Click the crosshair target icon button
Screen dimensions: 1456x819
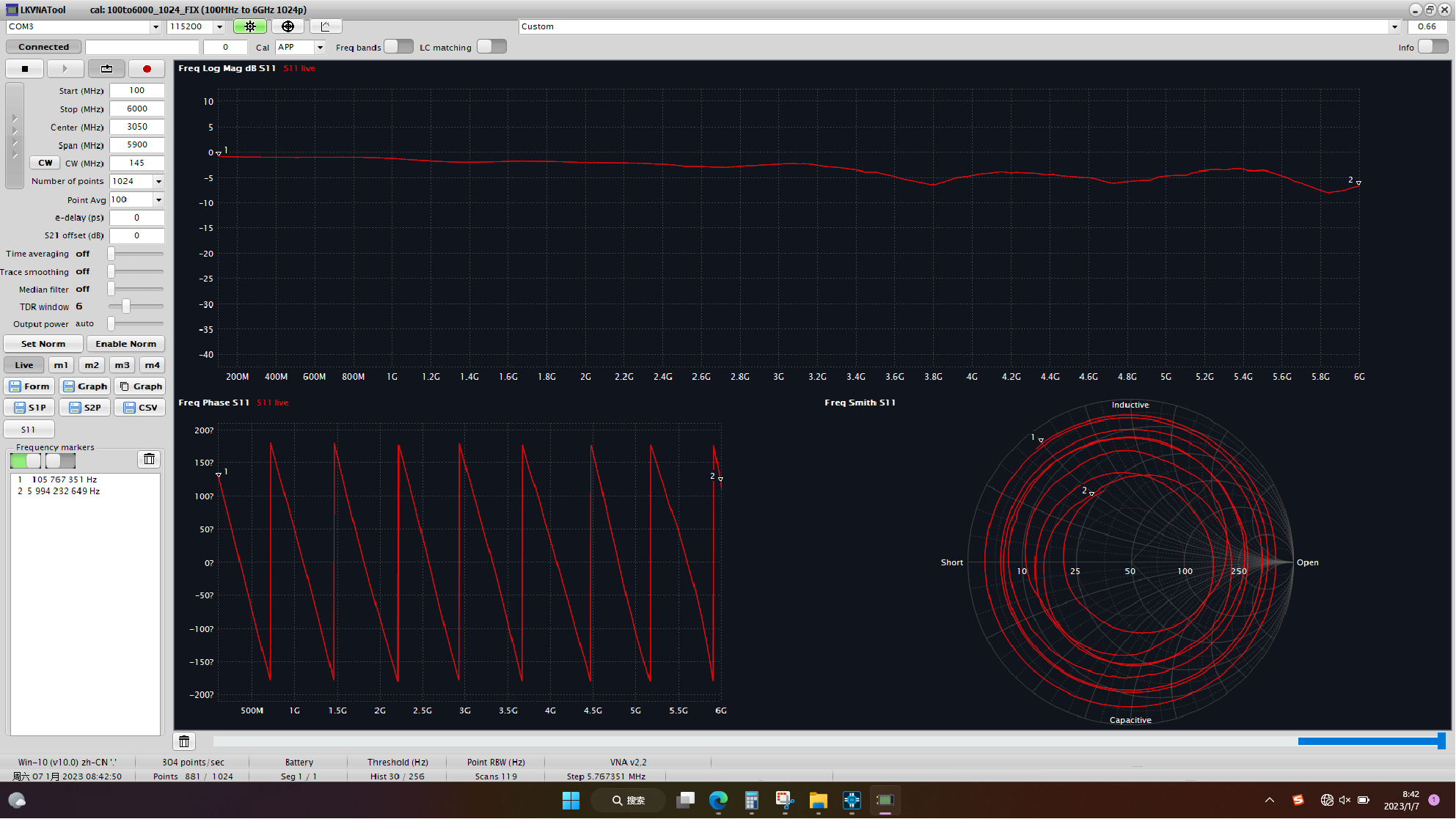tap(288, 26)
